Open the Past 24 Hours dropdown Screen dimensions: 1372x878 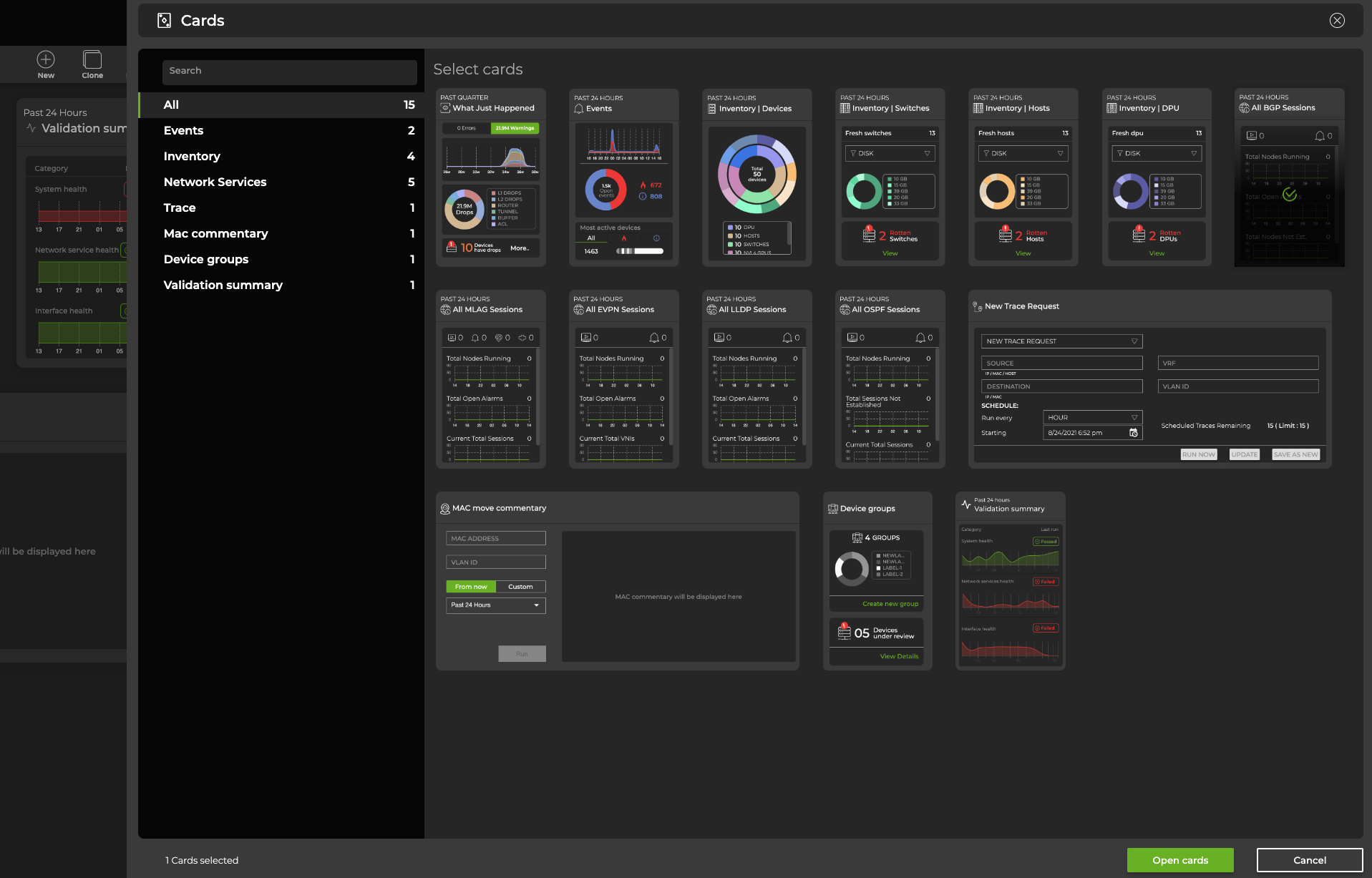[x=495, y=605]
